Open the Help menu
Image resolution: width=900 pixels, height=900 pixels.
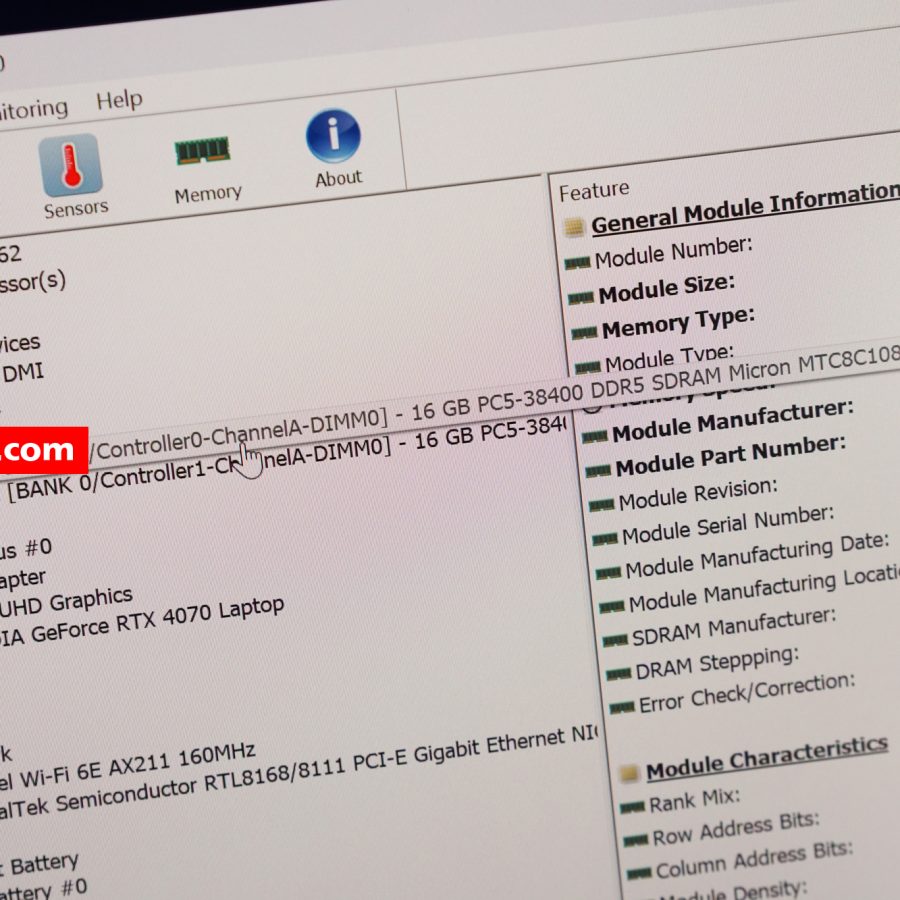tap(119, 100)
